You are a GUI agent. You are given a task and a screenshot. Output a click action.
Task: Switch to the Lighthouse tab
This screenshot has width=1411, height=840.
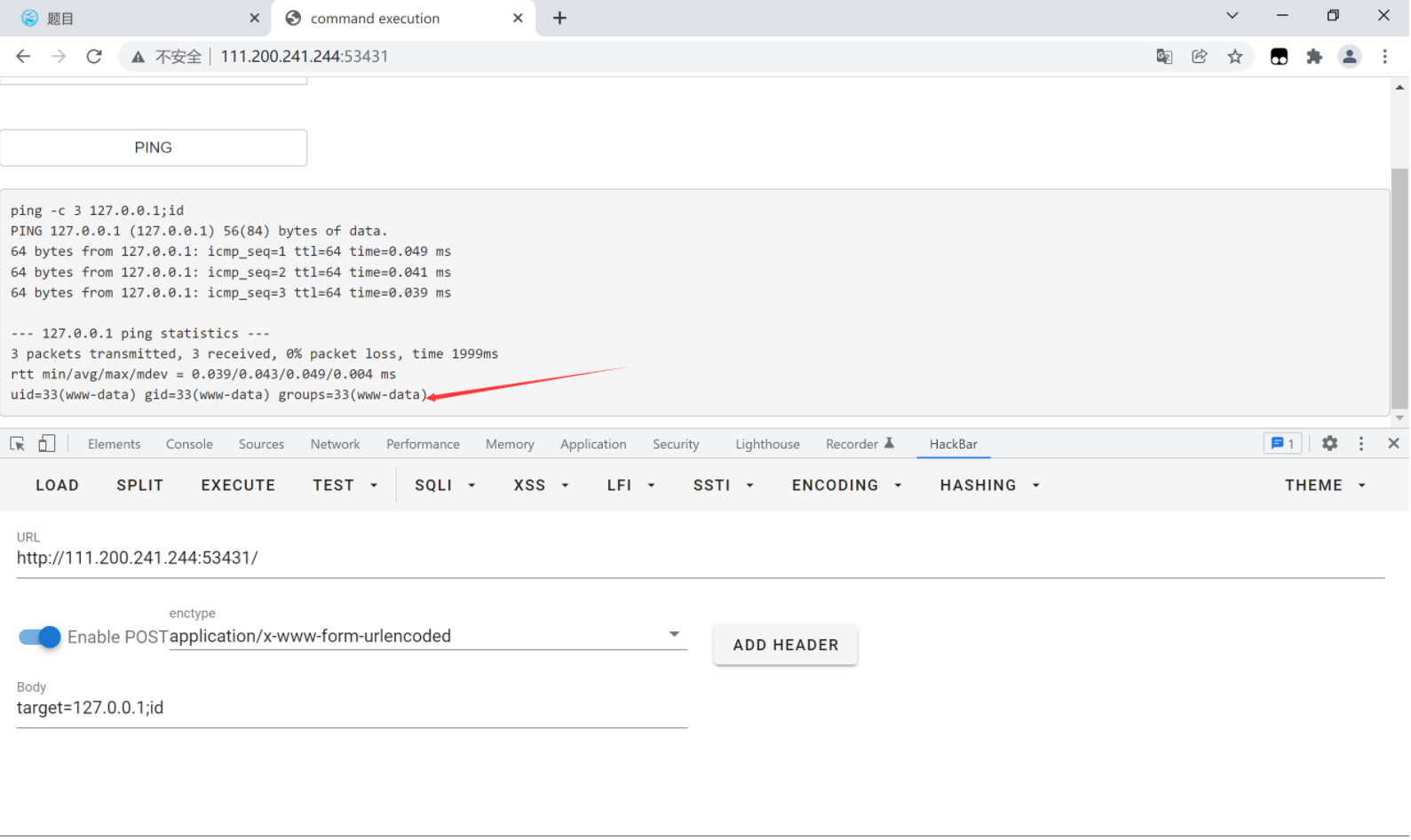point(767,444)
